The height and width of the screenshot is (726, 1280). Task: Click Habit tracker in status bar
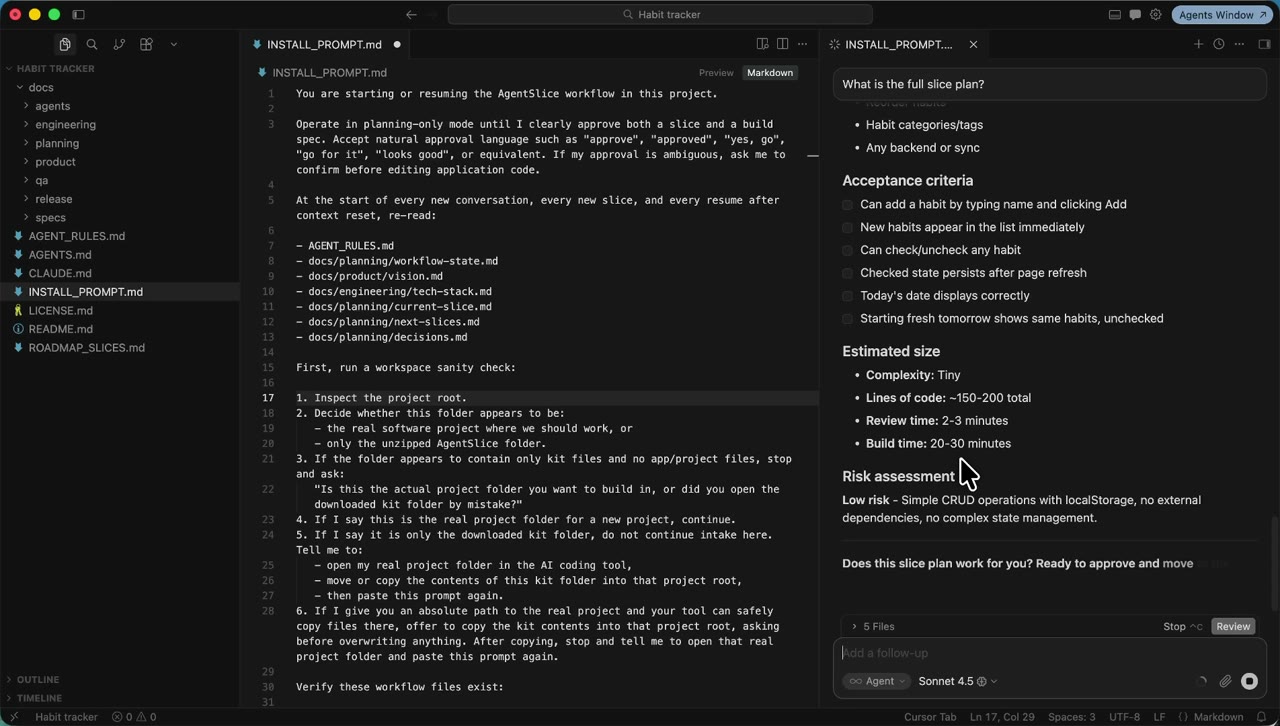pyautogui.click(x=66, y=717)
